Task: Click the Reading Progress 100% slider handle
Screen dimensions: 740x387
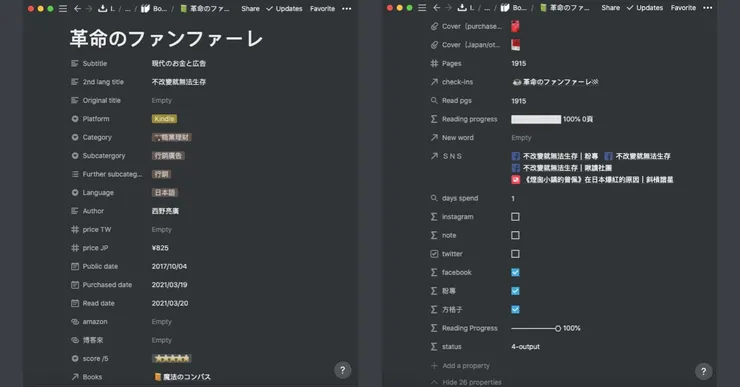Action: click(558, 328)
